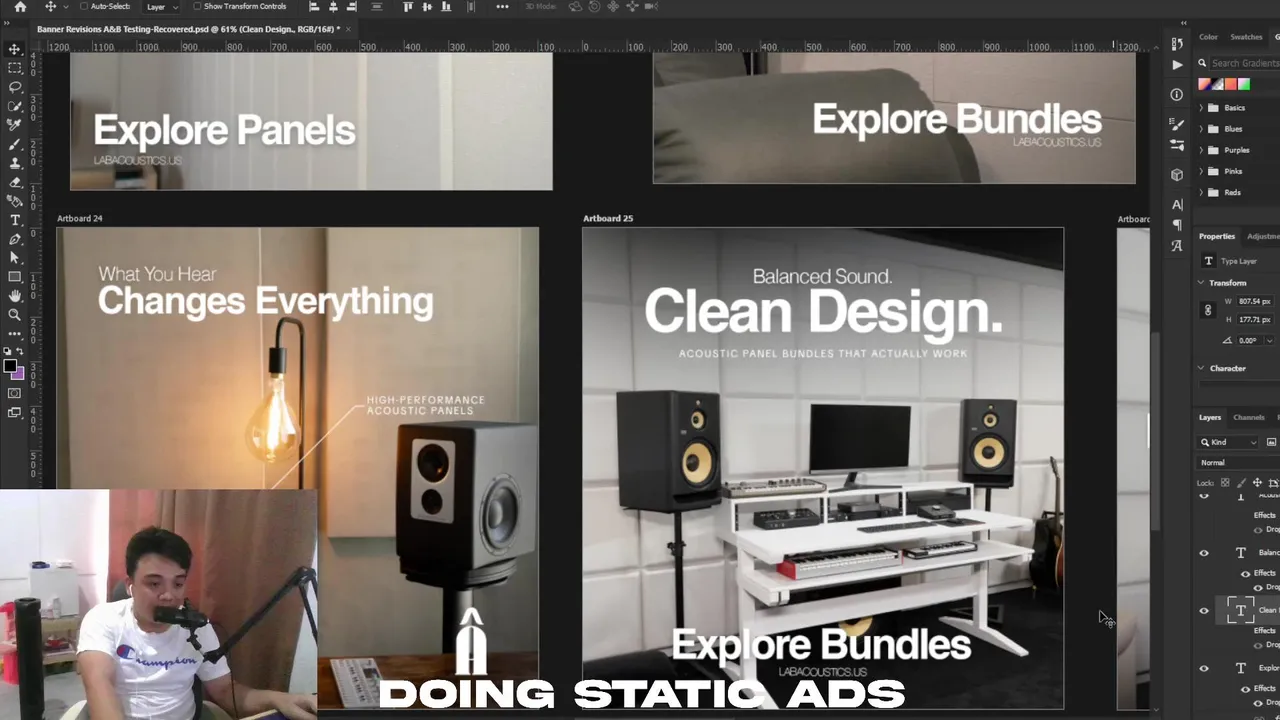Select the Horizontal Type tool

coord(15,220)
